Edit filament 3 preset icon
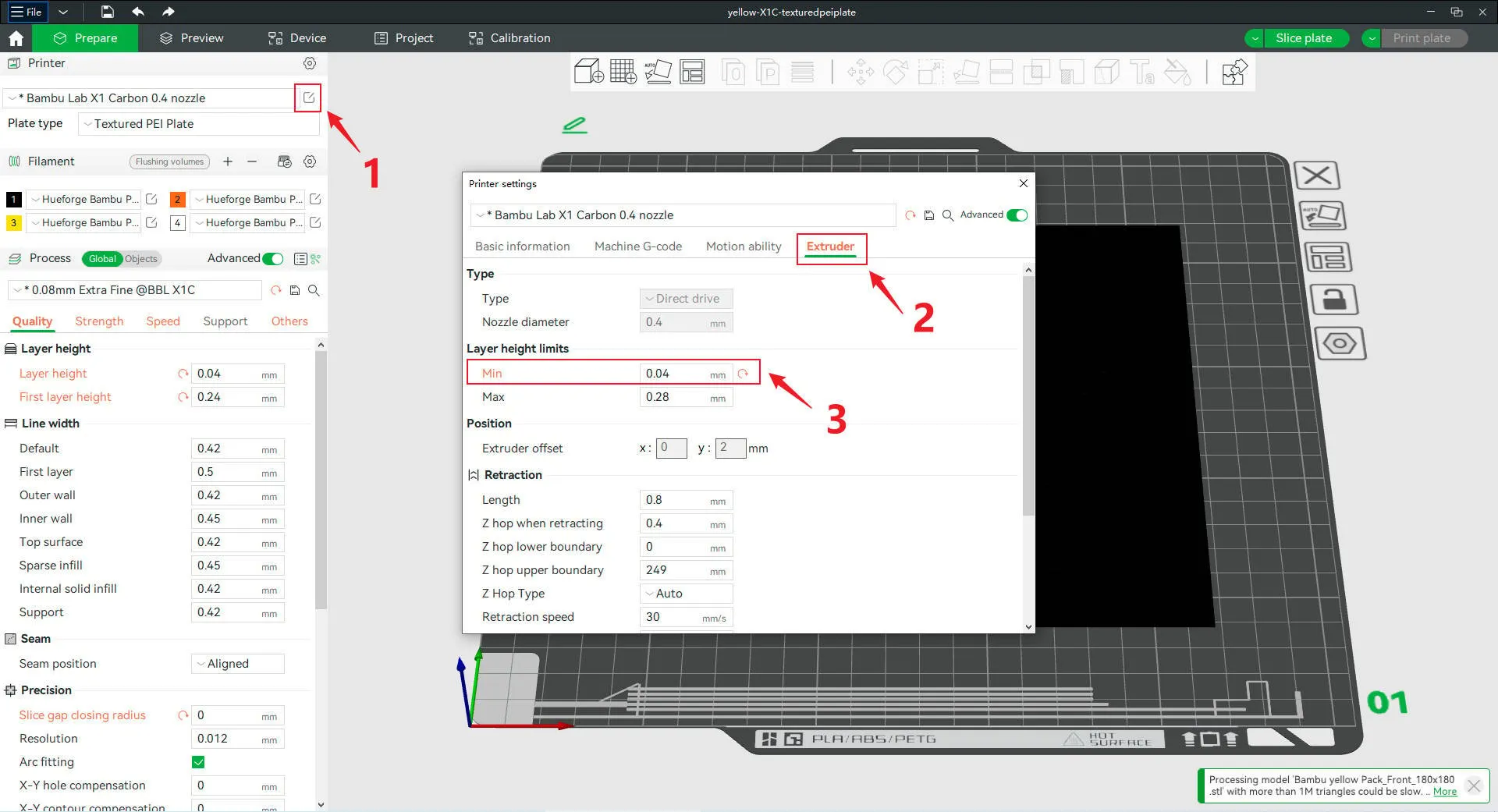This screenshot has height=812, width=1498. (x=151, y=222)
